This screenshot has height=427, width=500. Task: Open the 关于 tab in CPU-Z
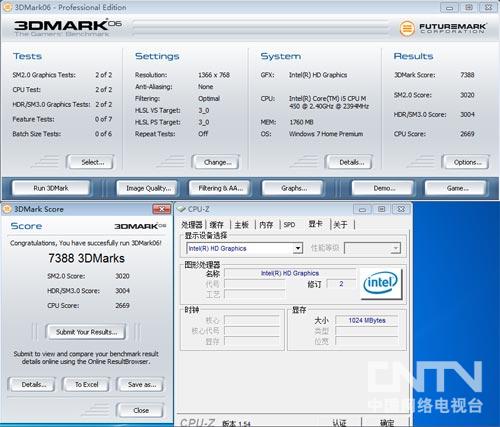[x=340, y=225]
